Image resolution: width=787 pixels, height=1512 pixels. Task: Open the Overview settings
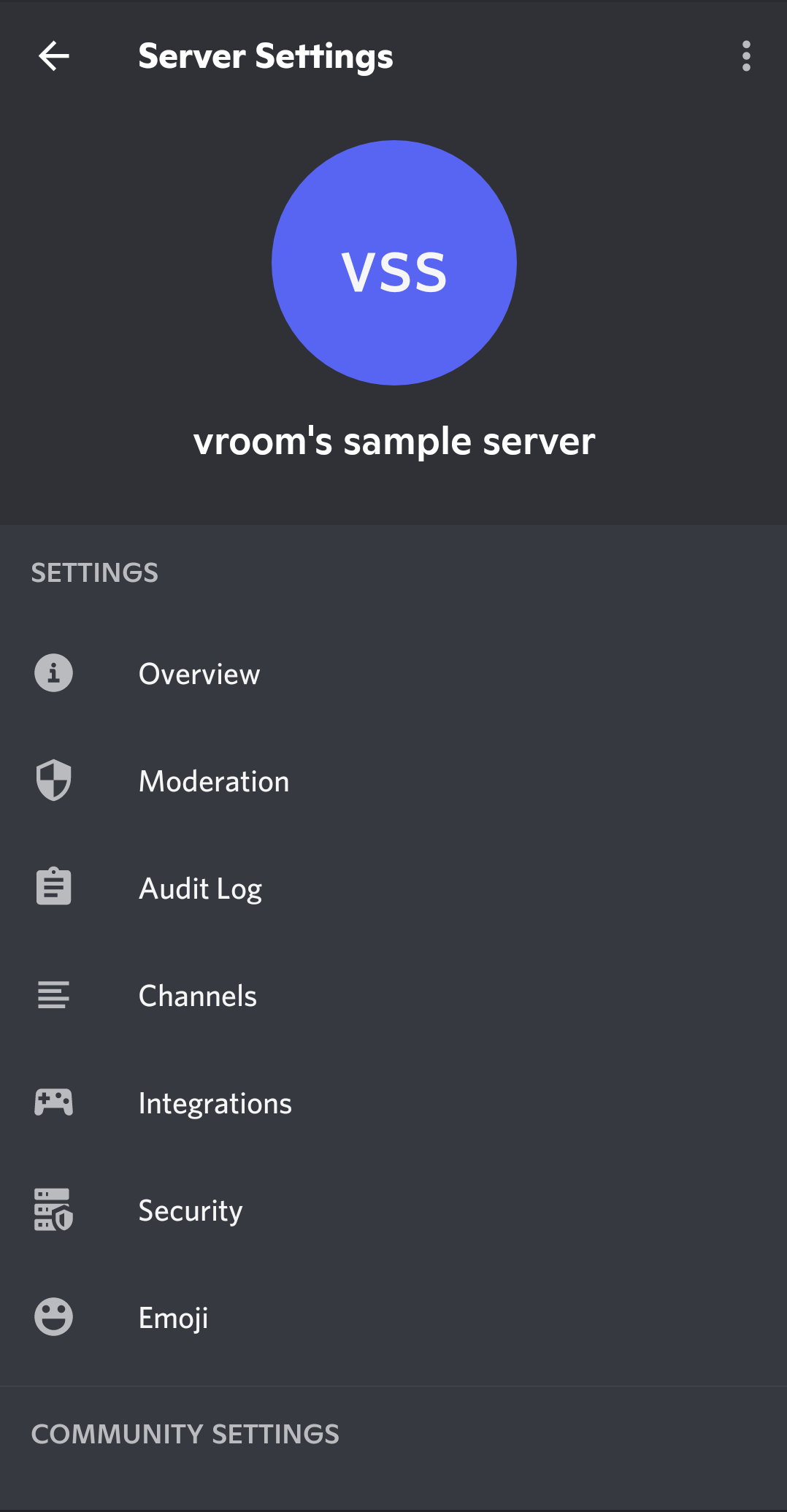(x=393, y=673)
